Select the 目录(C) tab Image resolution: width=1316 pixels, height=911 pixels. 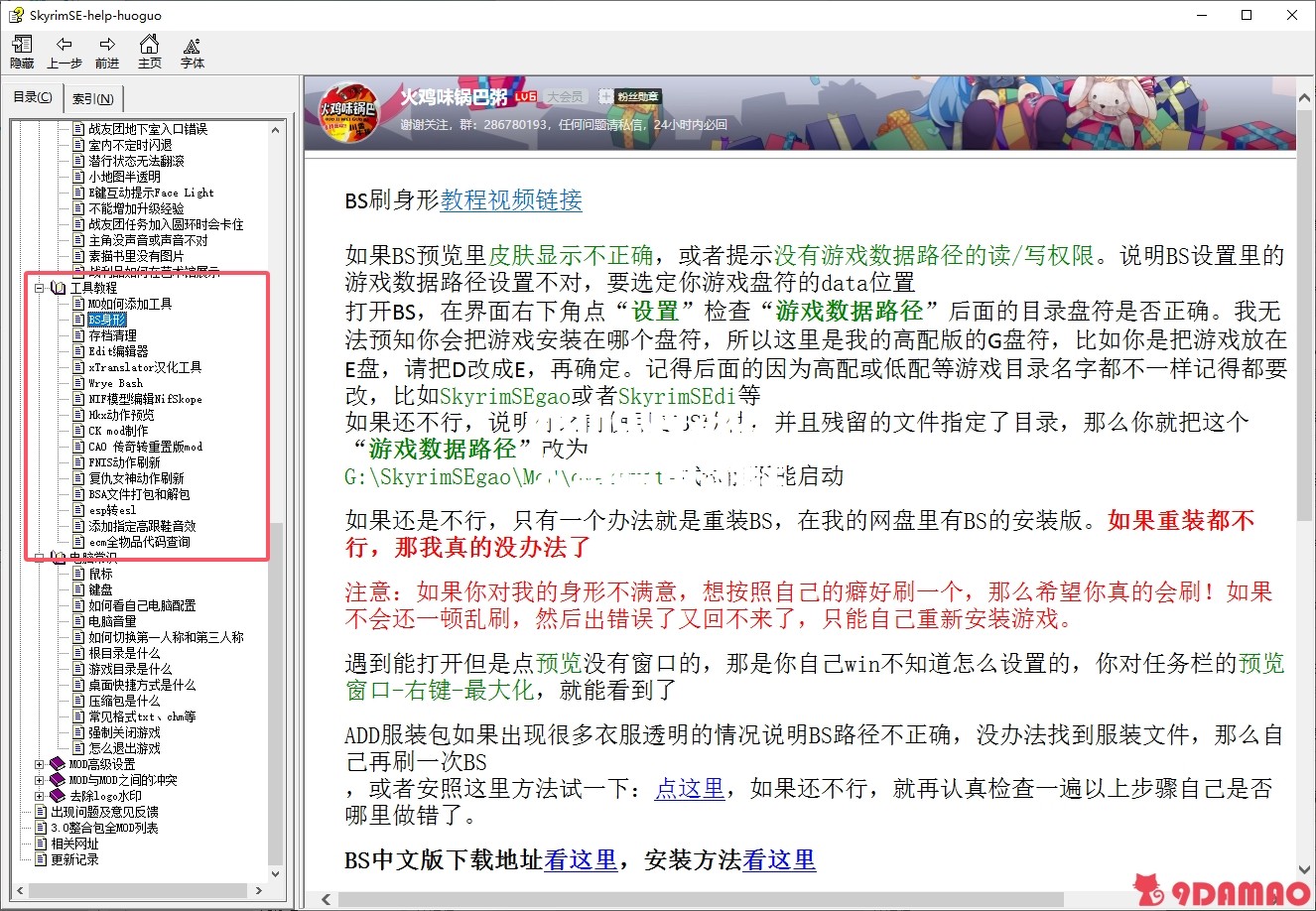pos(34,97)
